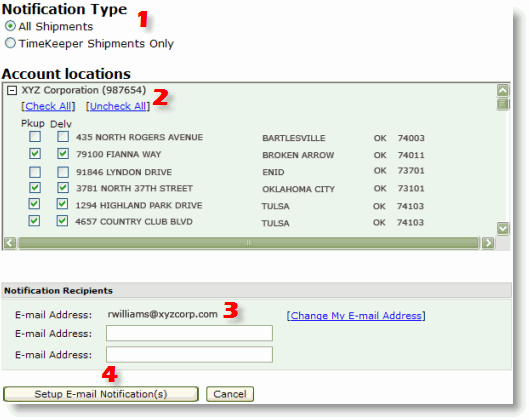The image size is (529, 420).
Task: Select the All Shipments radio button
Action: 10,26
